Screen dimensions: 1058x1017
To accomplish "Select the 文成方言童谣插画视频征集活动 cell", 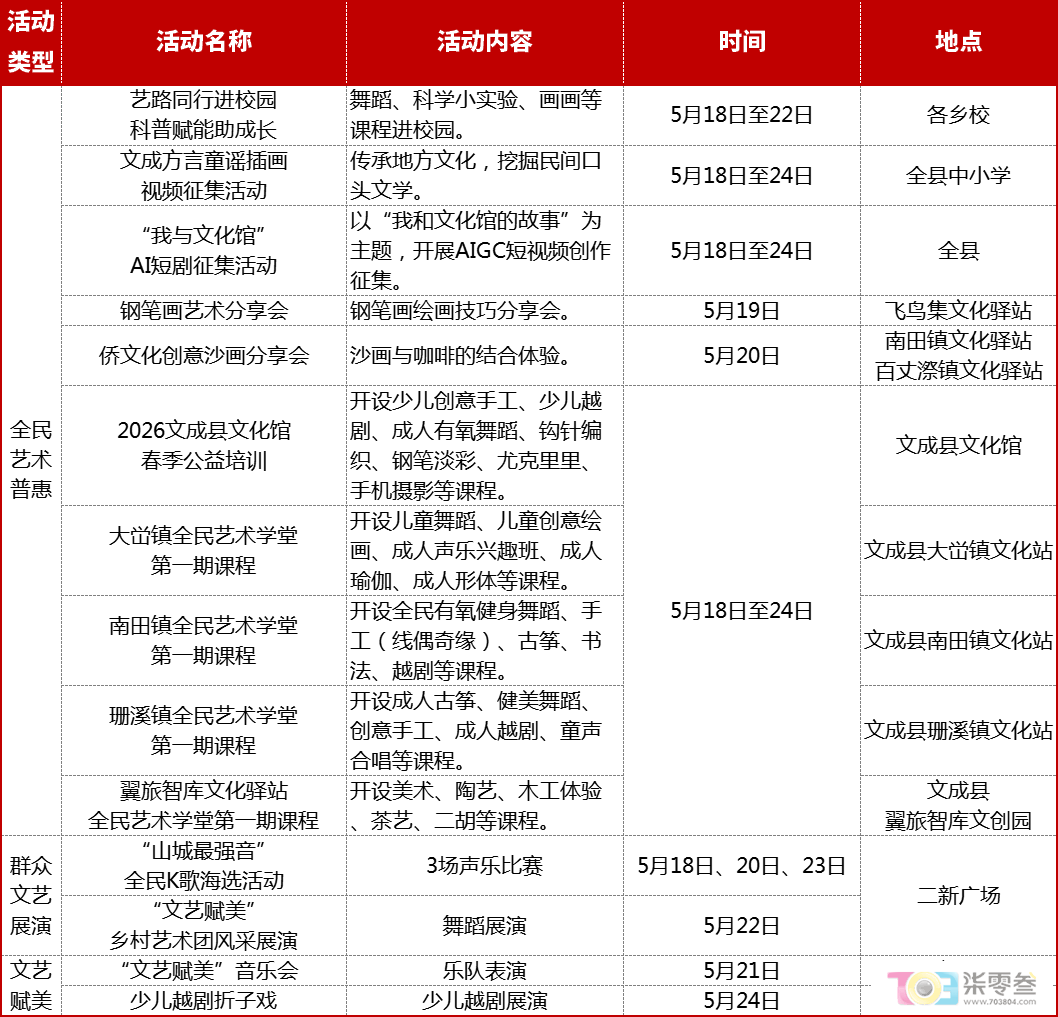I will [x=204, y=175].
